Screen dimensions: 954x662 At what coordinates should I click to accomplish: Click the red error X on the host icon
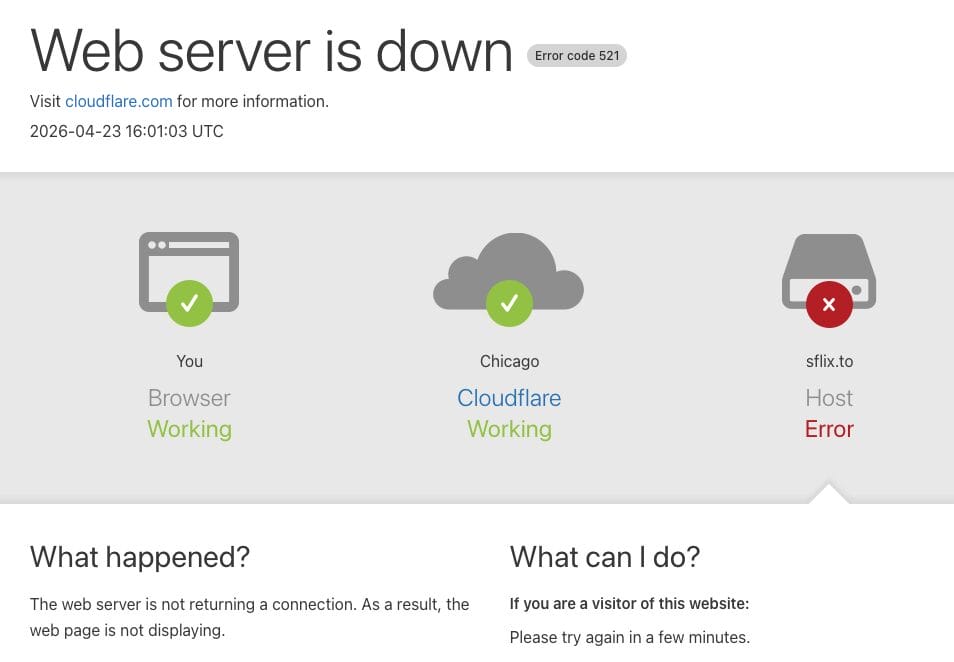[x=828, y=304]
